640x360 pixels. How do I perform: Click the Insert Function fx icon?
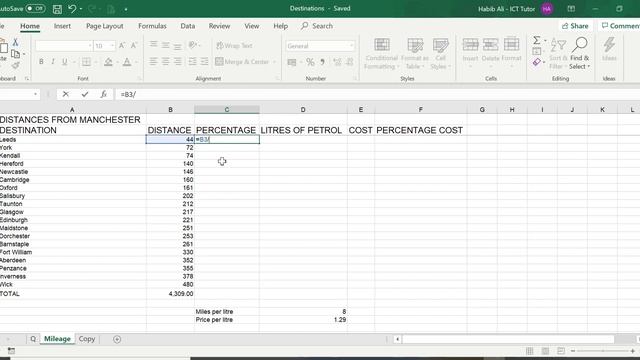tap(104, 94)
